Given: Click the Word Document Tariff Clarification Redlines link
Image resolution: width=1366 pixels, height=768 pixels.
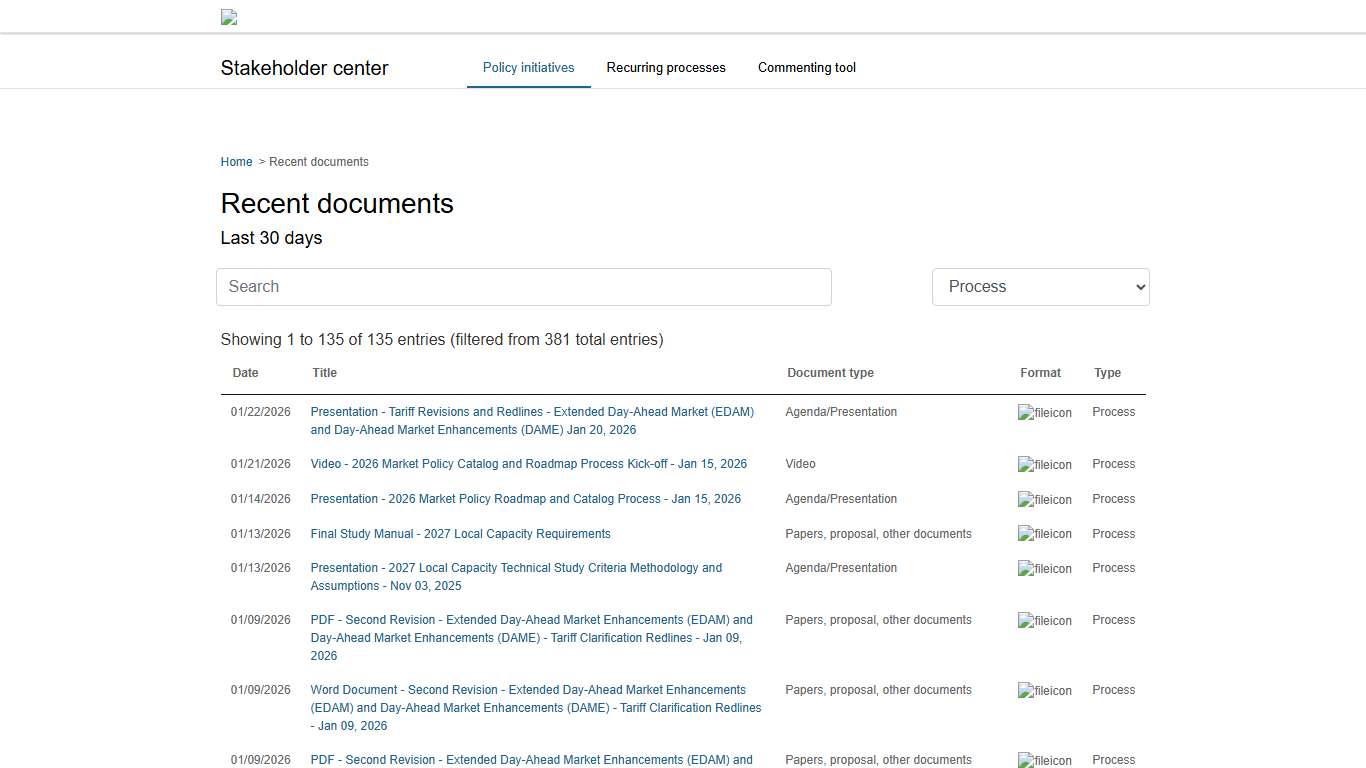Looking at the screenshot, I should tap(536, 707).
